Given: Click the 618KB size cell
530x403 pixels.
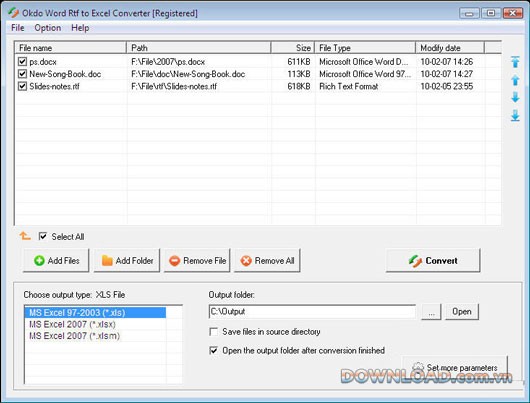Looking at the screenshot, I should 299,86.
